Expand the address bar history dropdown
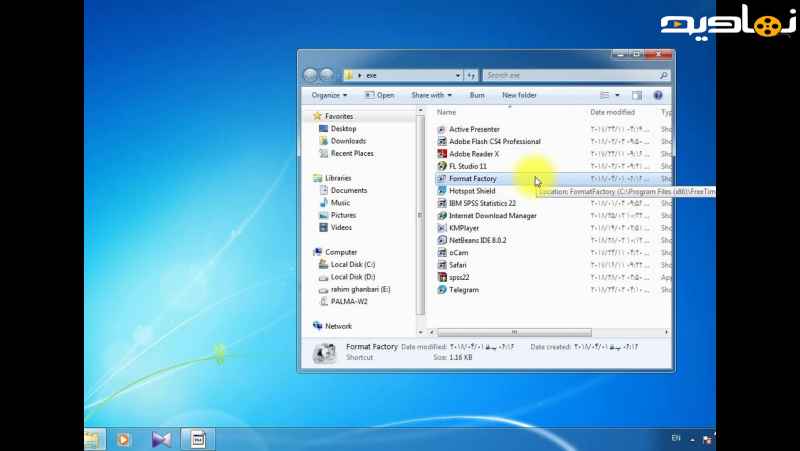Screen dimensions: 800x451 pyautogui.click(x=458, y=76)
